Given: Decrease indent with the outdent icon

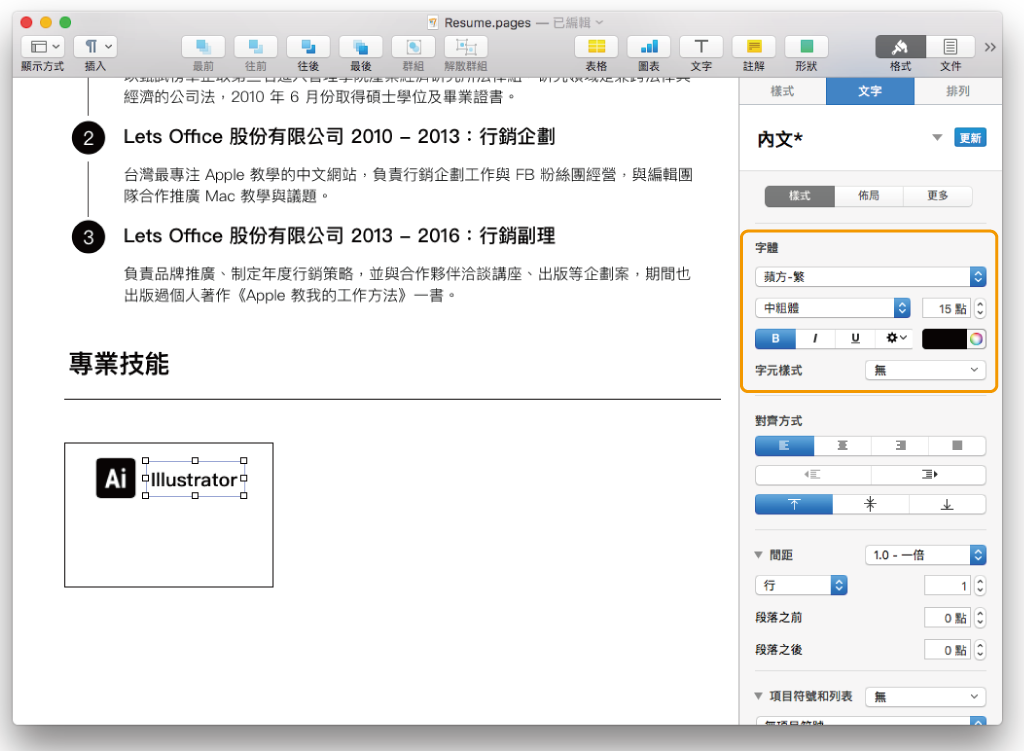Looking at the screenshot, I should coord(812,475).
